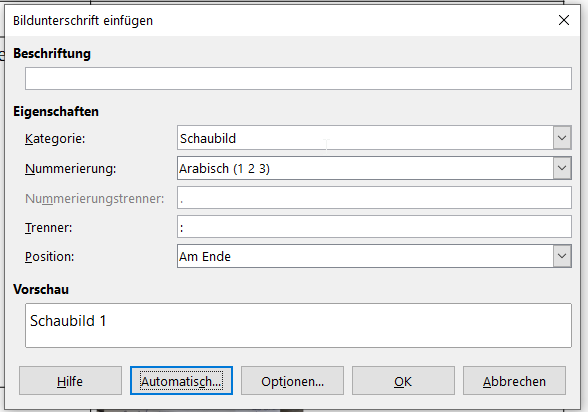This screenshot has height=412, width=588.
Task: Open the Hilfe help button
Action: pos(70,381)
